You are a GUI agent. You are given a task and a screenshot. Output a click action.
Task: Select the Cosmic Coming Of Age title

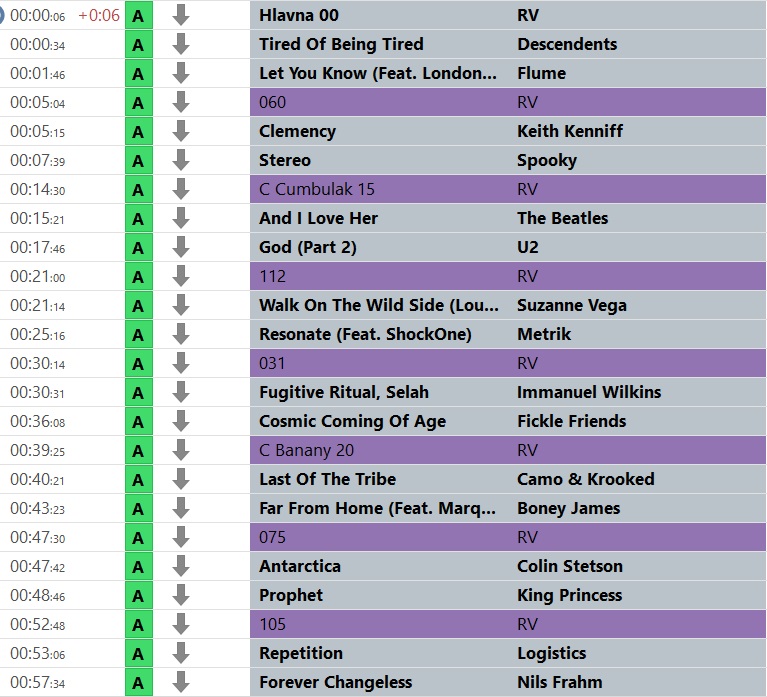tap(352, 421)
